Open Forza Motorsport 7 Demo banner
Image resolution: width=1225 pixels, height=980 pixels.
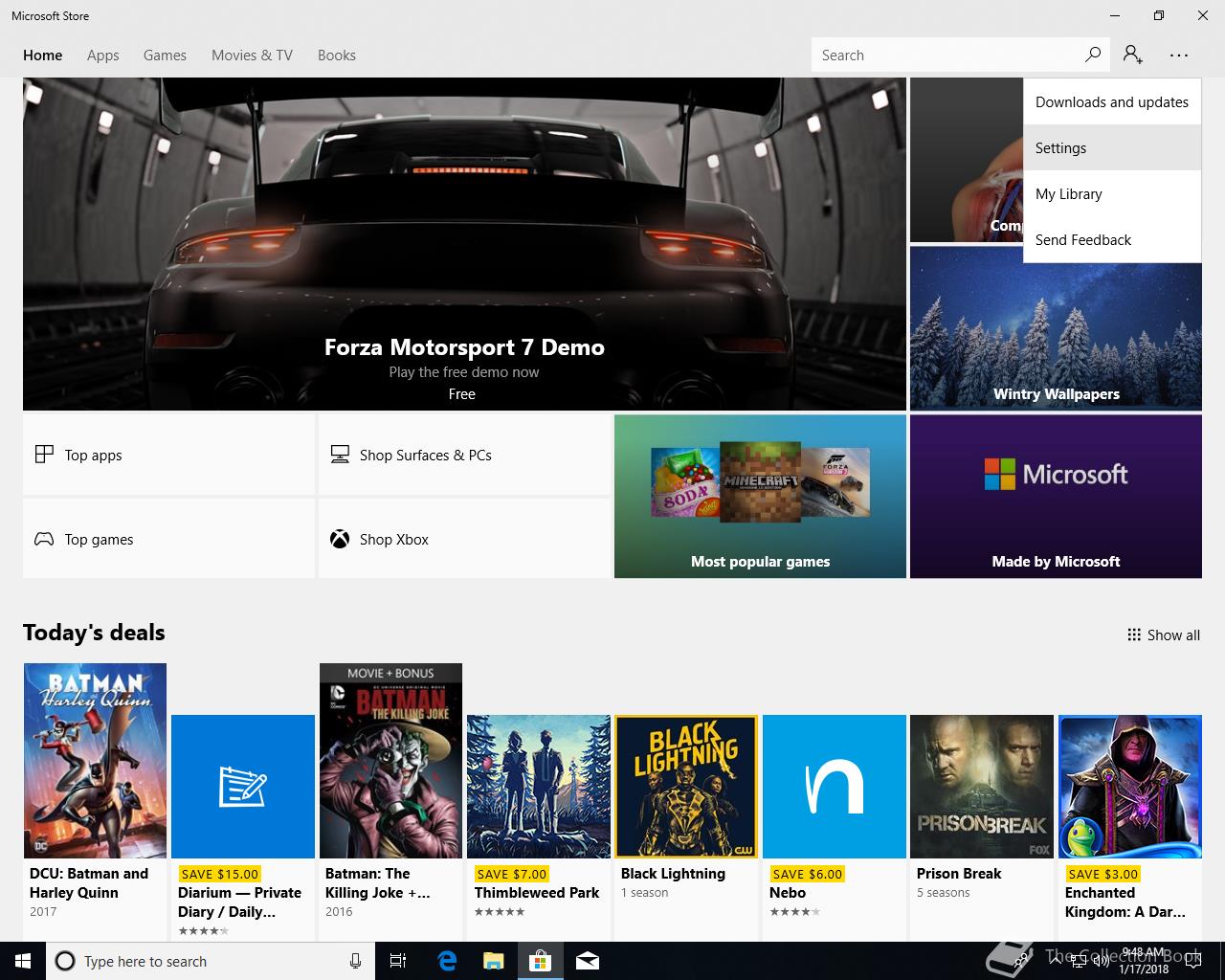464,244
